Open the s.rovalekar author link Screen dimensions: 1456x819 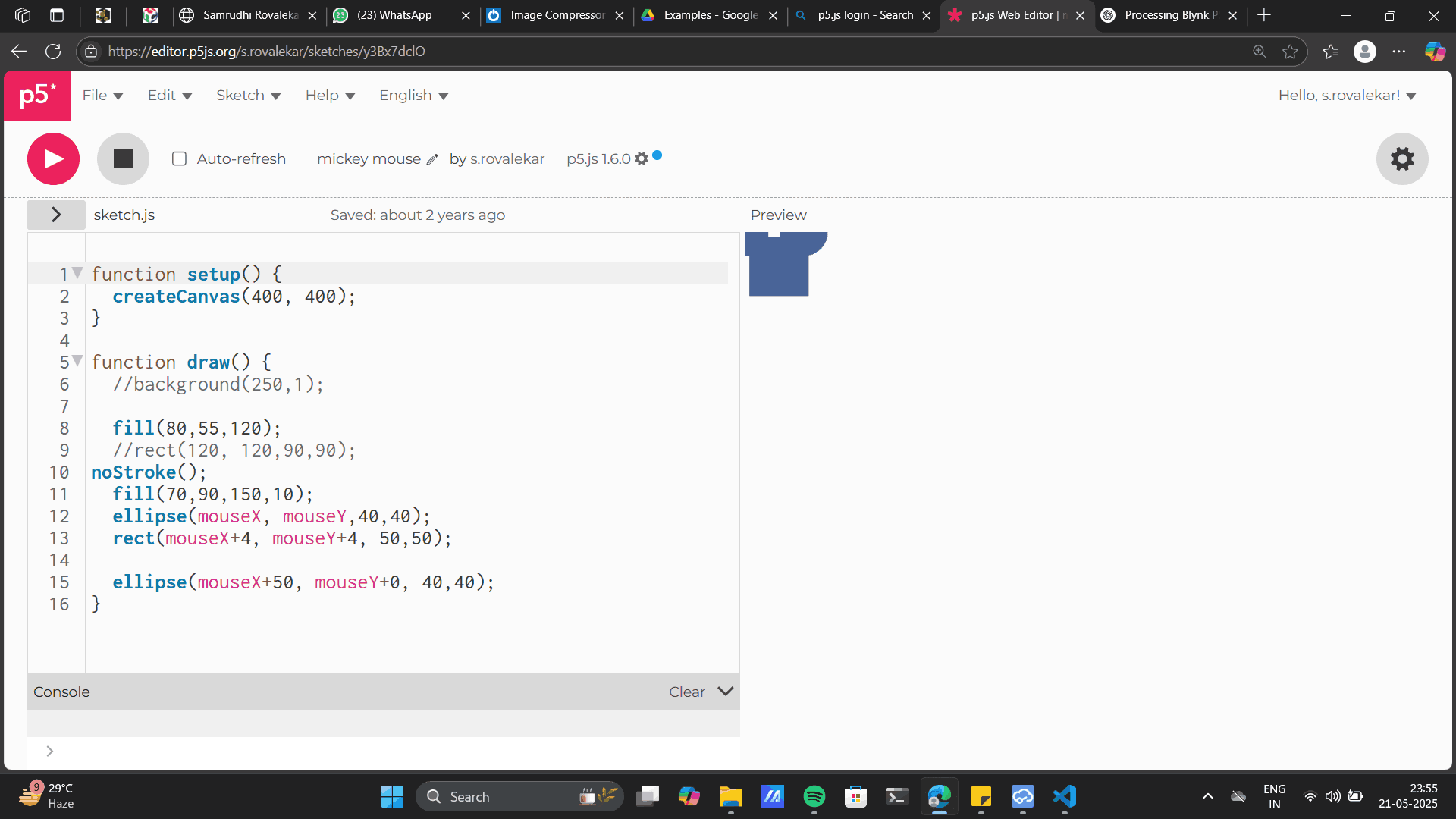pyautogui.click(x=507, y=159)
